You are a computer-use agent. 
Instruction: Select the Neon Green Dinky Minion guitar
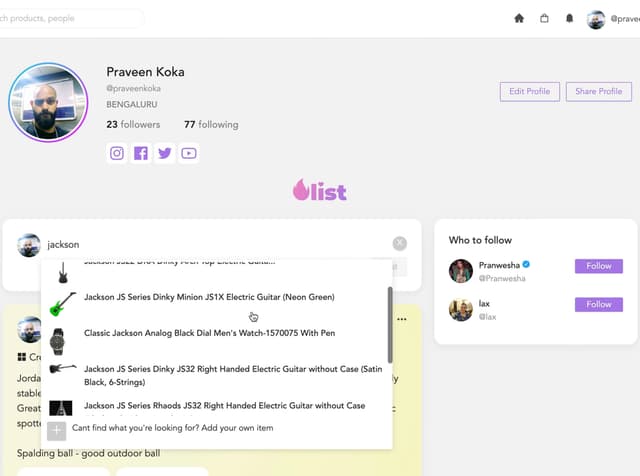point(209,297)
